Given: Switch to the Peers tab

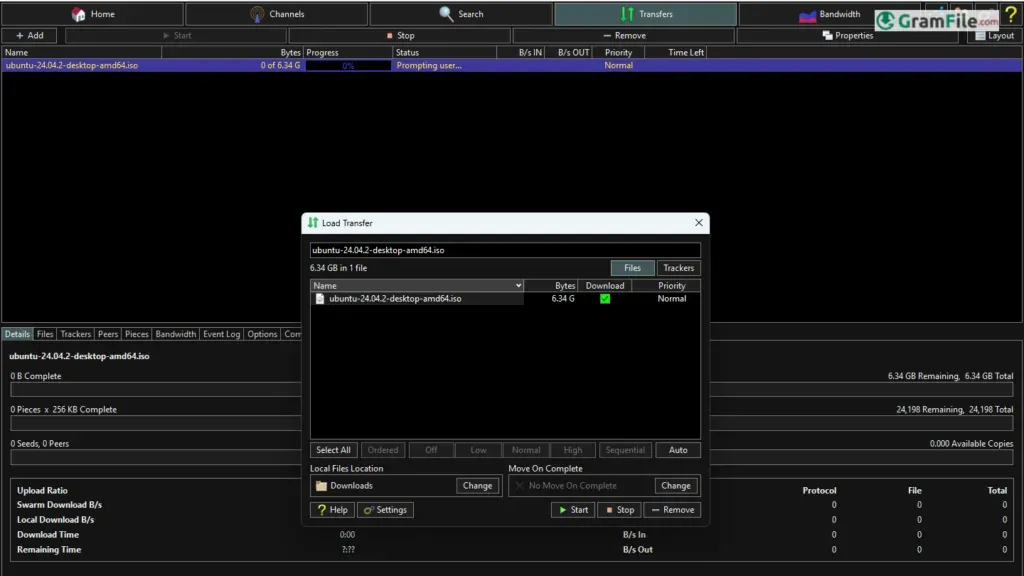Looking at the screenshot, I should pyautogui.click(x=108, y=334).
